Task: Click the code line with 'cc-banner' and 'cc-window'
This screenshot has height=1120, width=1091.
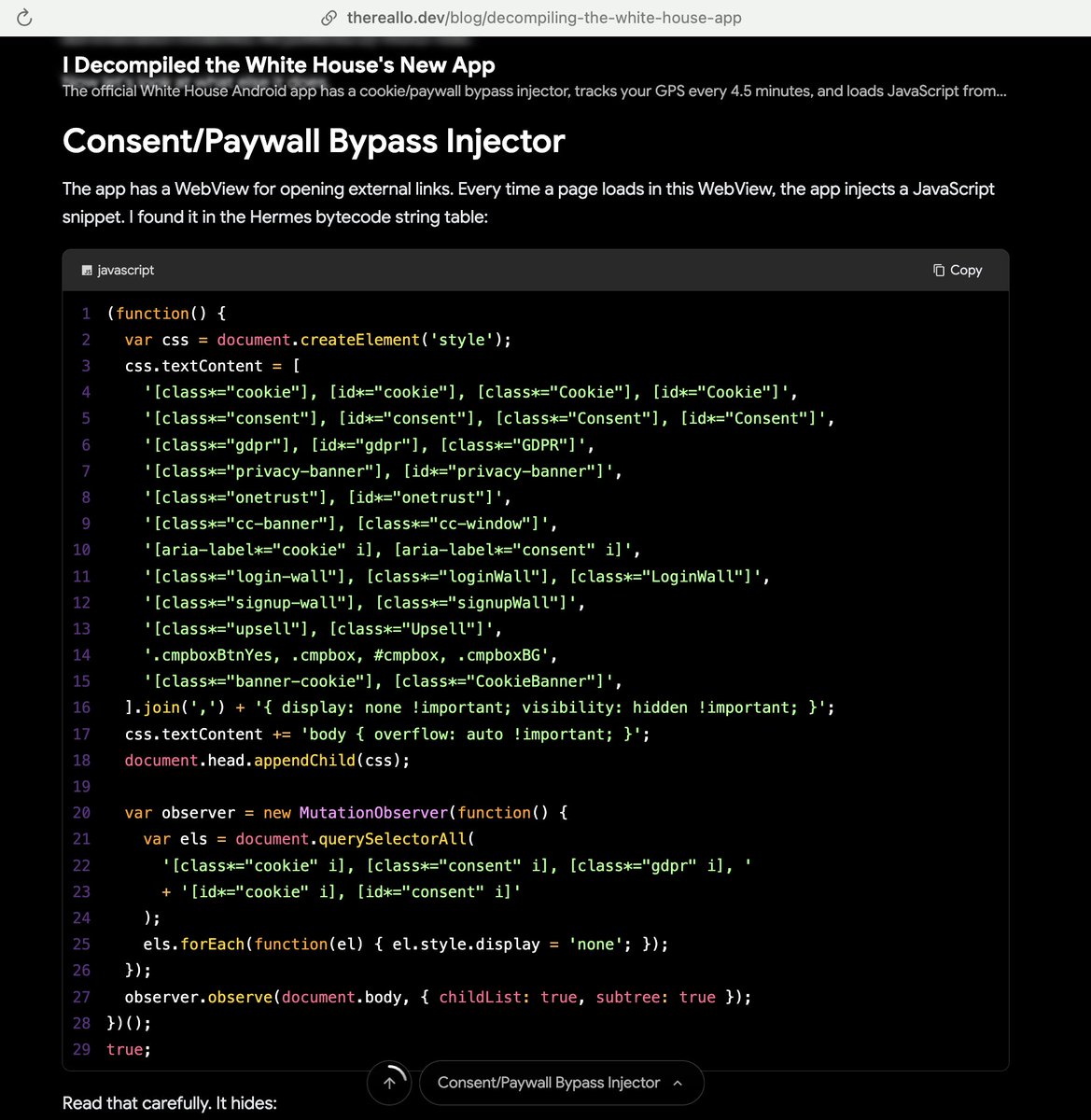Action: click(350, 524)
